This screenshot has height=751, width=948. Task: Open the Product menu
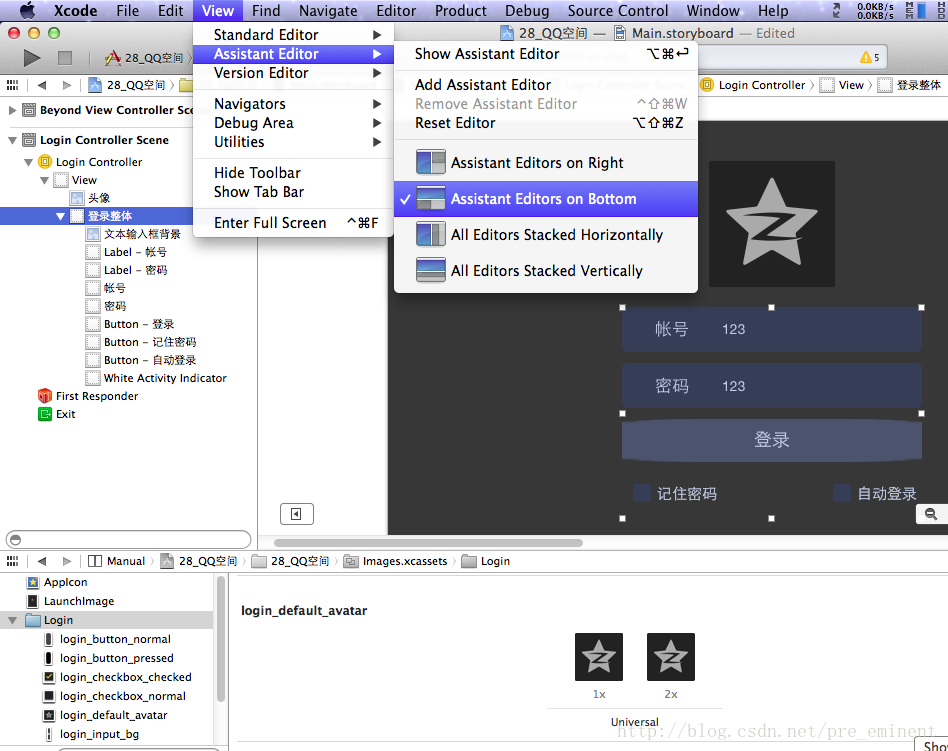461,11
